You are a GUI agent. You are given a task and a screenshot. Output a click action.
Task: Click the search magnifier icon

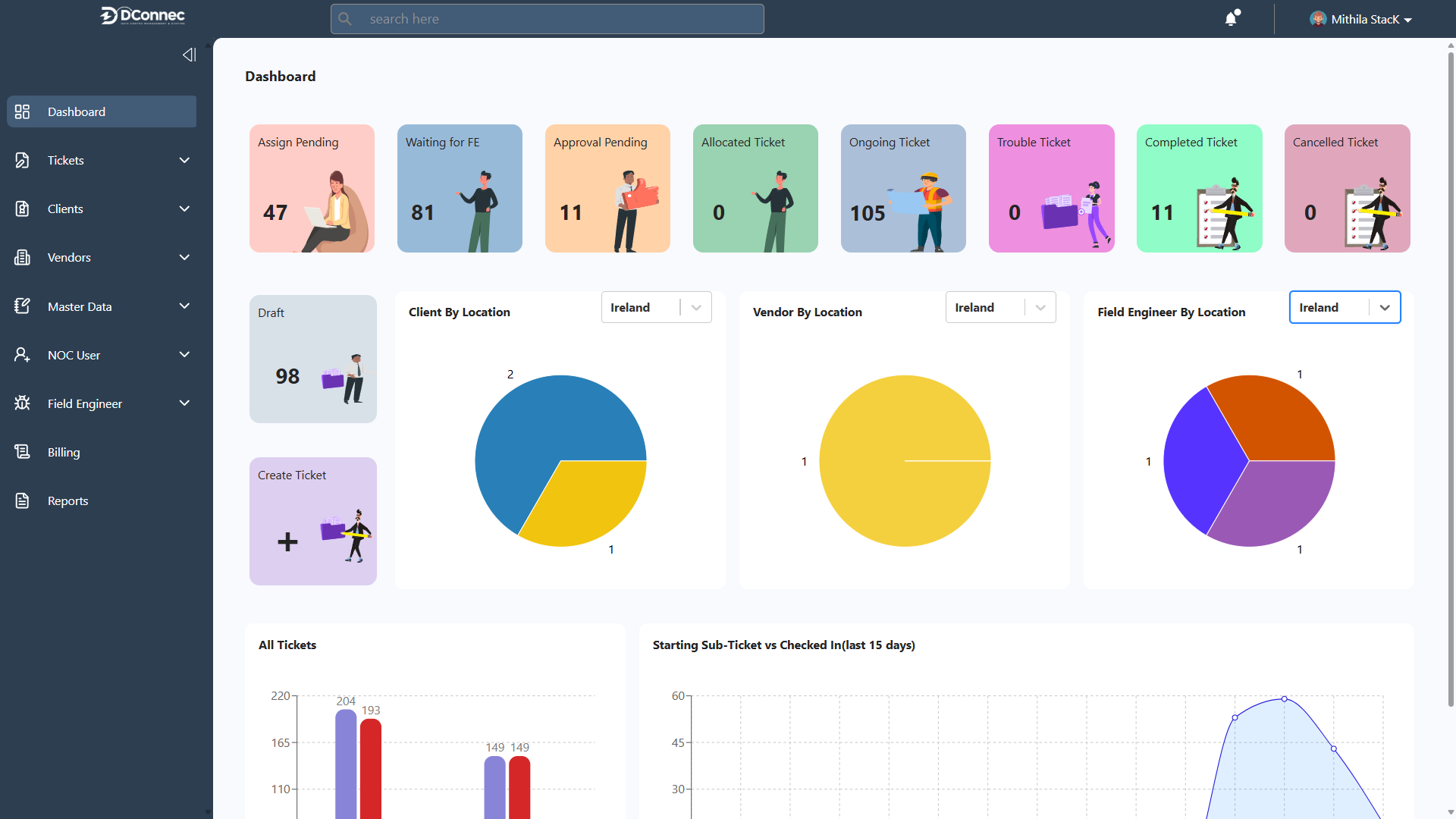(x=345, y=19)
